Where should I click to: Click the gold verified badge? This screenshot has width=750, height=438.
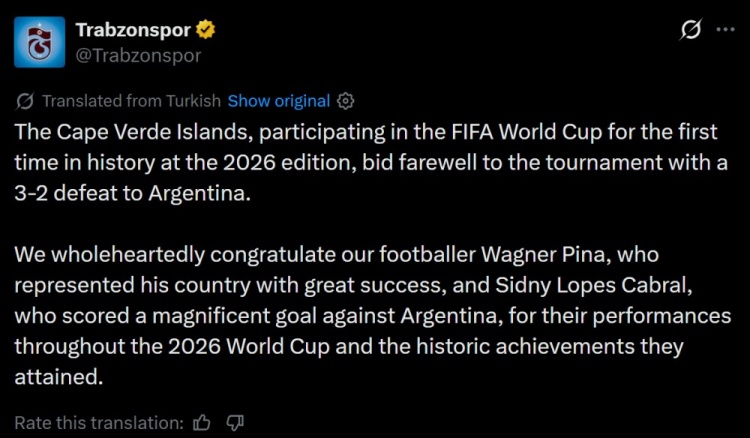click(x=206, y=30)
